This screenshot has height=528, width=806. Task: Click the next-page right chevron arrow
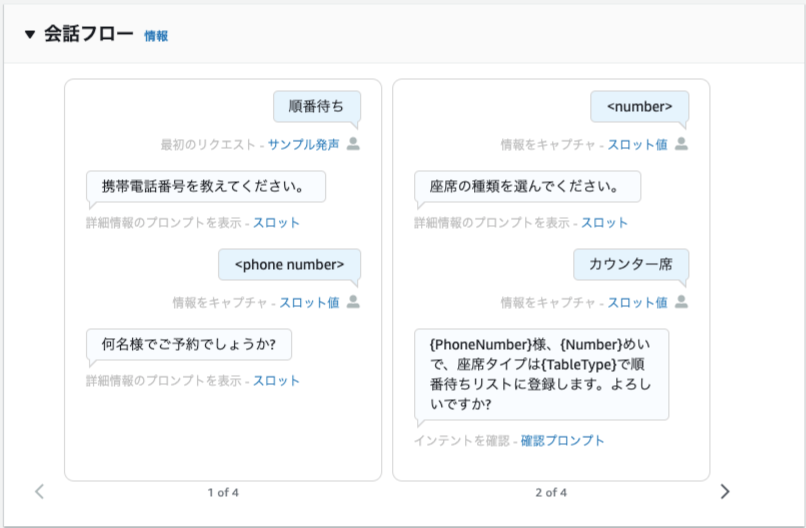pyautogui.click(x=725, y=491)
